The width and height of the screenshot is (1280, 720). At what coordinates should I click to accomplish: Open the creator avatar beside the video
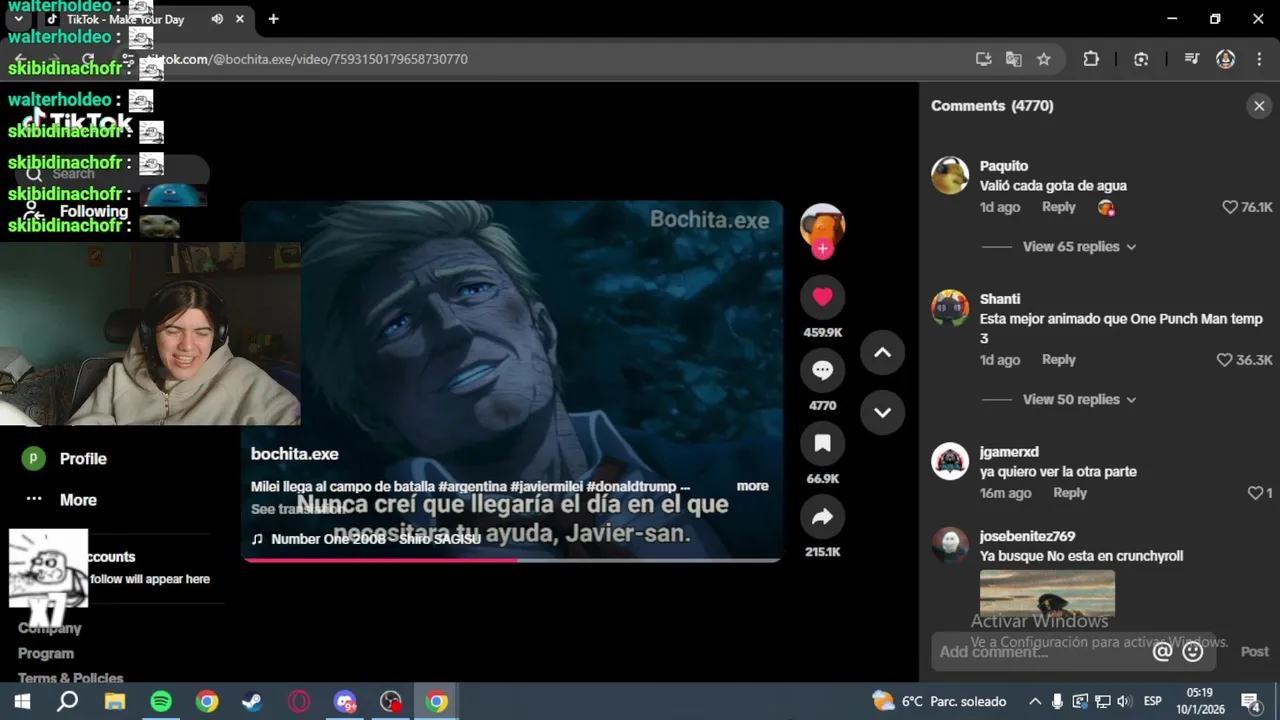(x=822, y=226)
